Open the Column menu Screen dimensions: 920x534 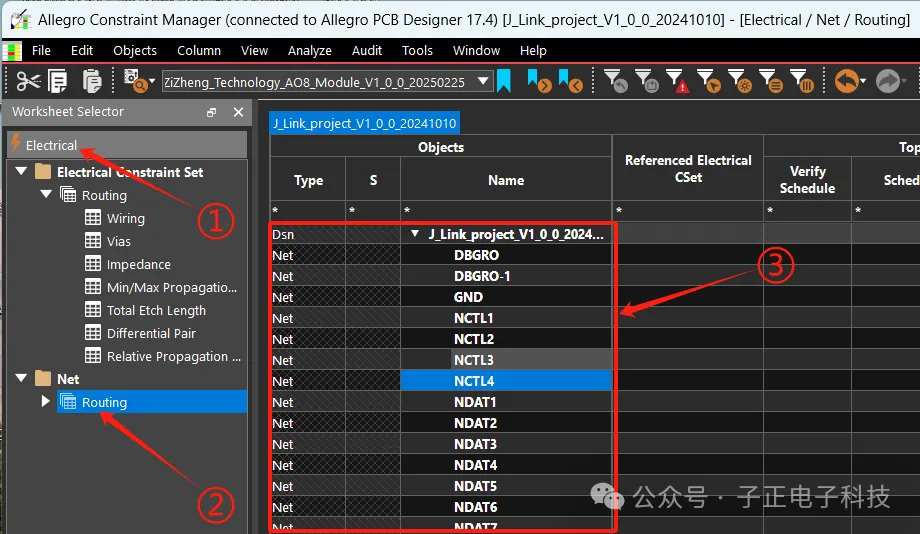[199, 50]
